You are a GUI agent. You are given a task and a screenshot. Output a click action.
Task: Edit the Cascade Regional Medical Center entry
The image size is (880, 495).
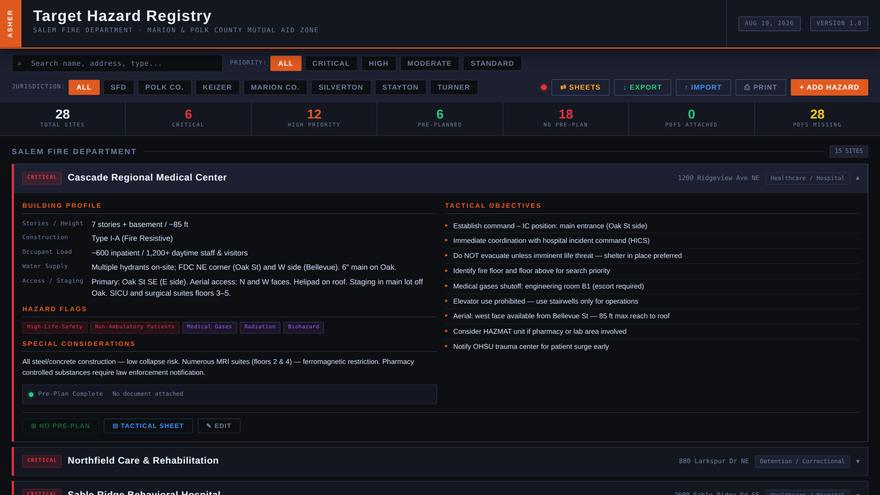point(219,426)
